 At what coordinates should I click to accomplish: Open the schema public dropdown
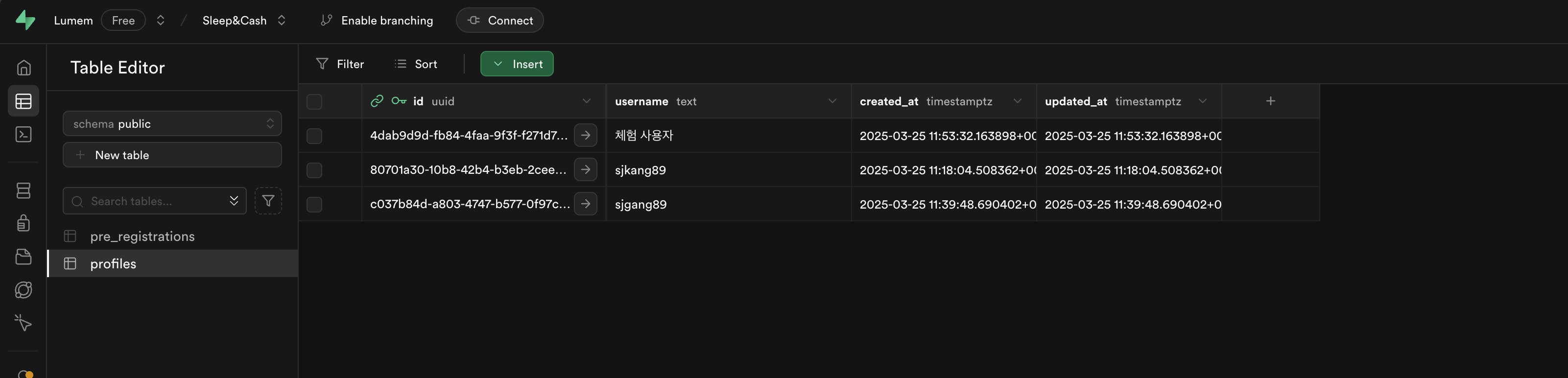[x=172, y=123]
